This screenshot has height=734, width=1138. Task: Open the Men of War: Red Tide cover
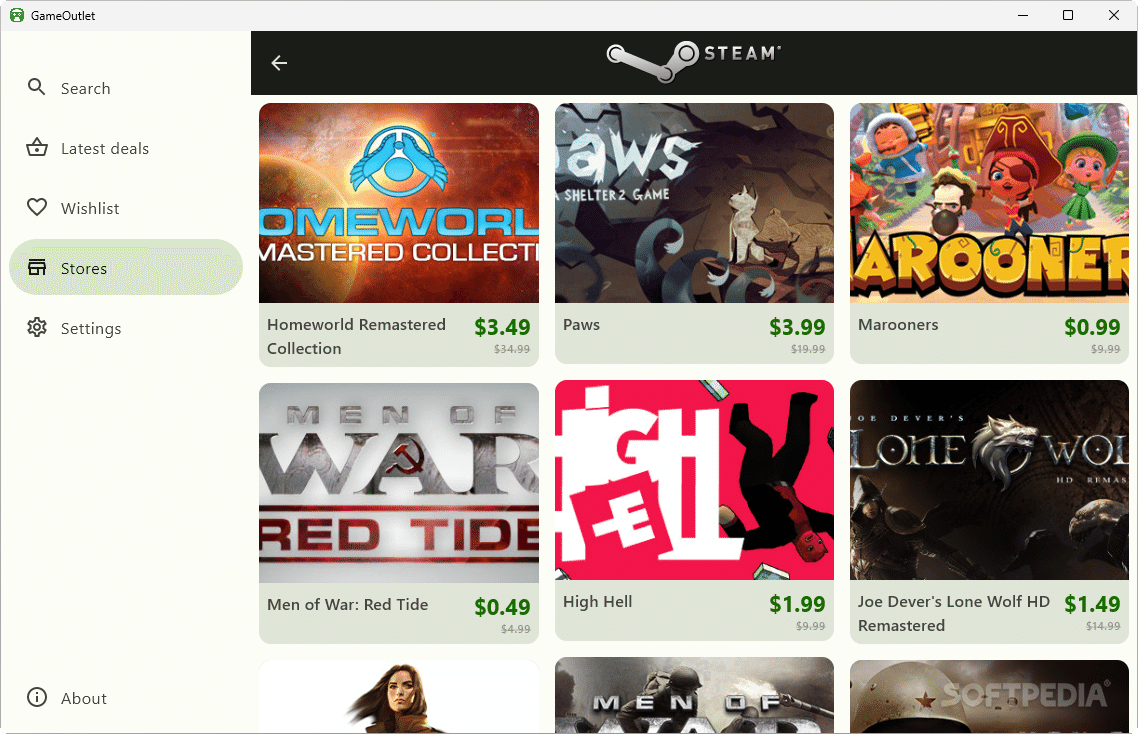click(399, 483)
